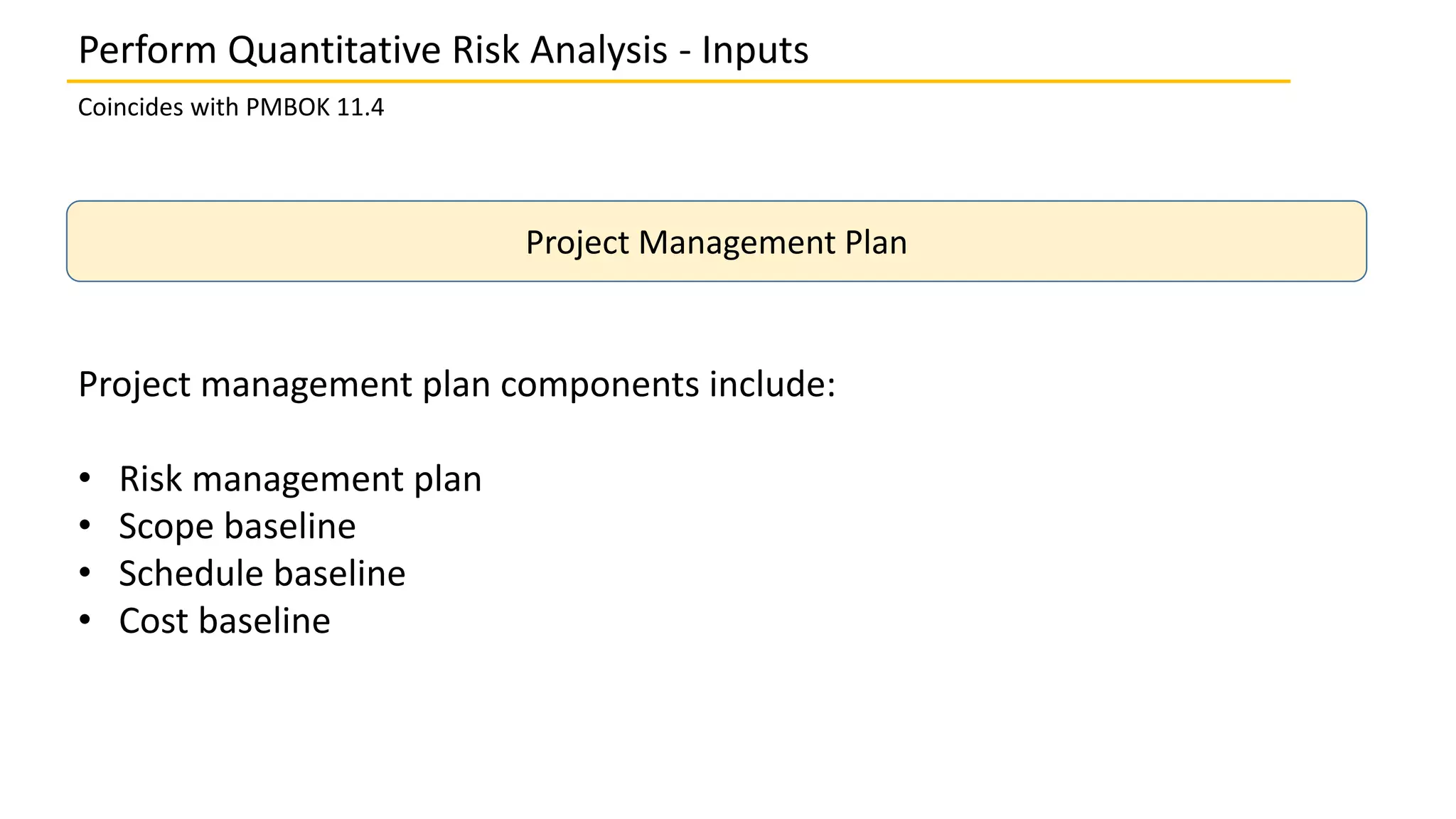This screenshot has width=1456, height=819.
Task: Select the "Schedule baseline" bullet text
Action: pos(262,574)
